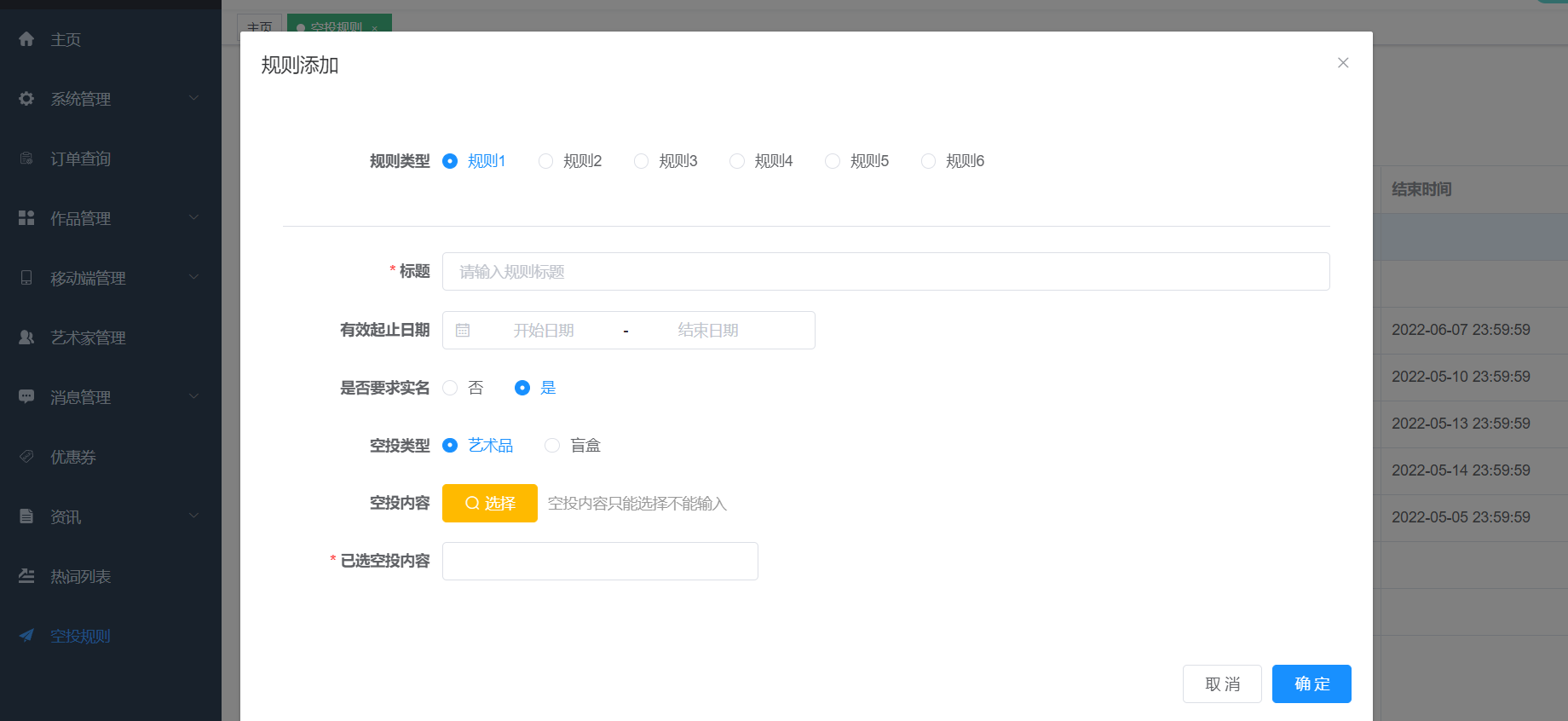The width and height of the screenshot is (1568, 721).
Task: Click the 结束时间 column header
Action: point(1421,189)
